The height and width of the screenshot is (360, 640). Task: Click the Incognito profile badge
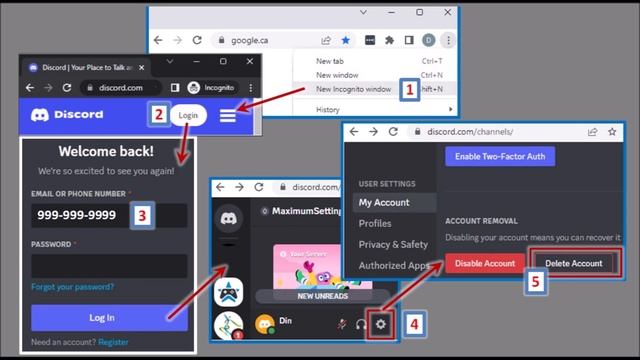click(211, 87)
